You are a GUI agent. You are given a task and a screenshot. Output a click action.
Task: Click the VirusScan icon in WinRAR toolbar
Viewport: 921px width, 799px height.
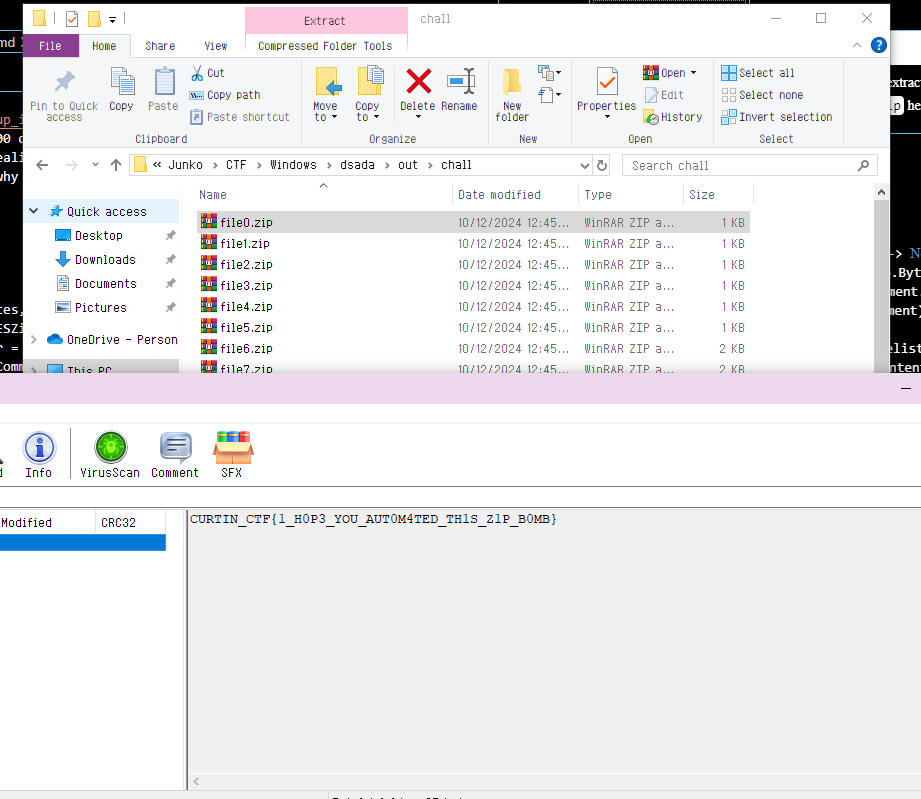pyautogui.click(x=110, y=447)
